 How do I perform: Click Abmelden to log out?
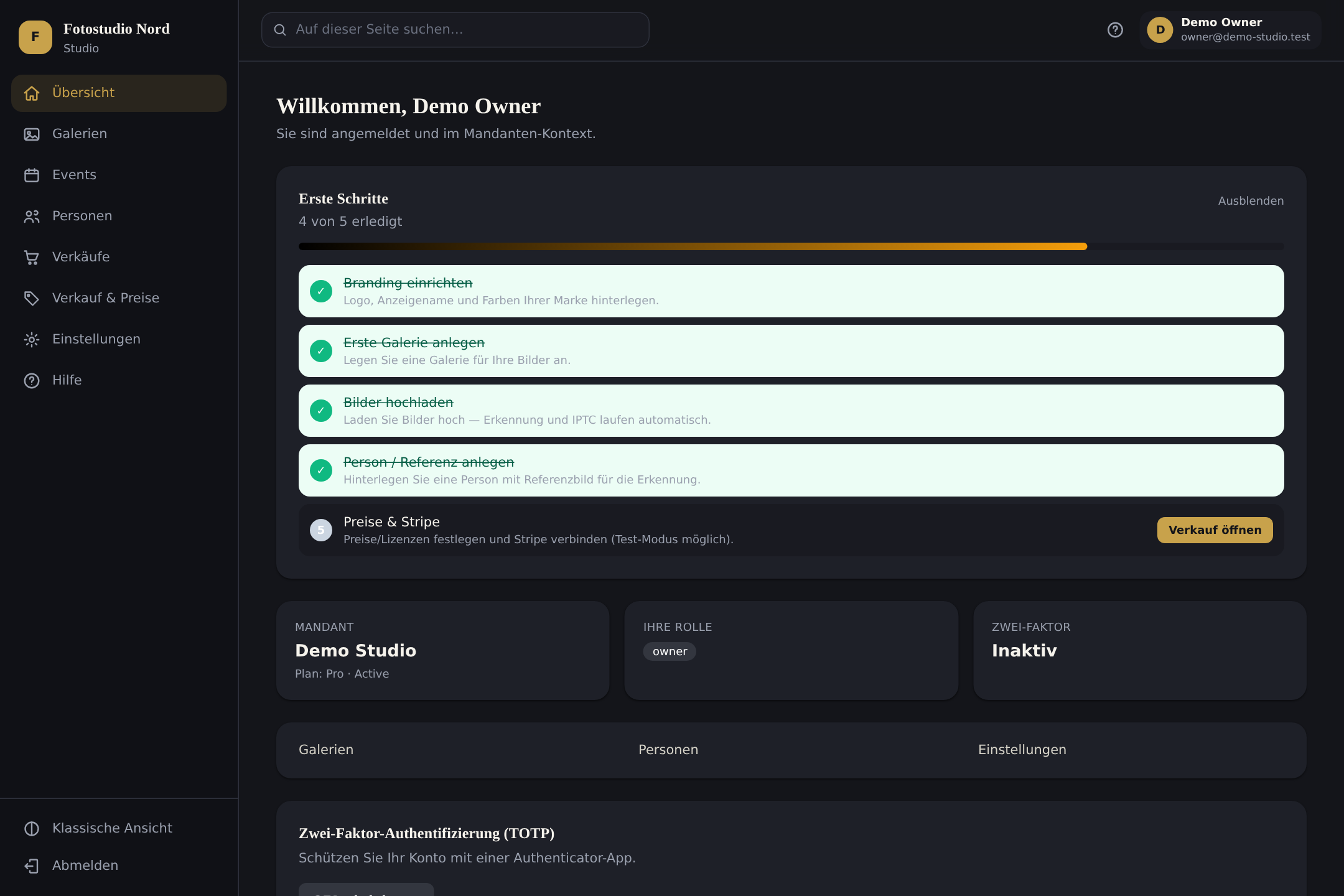[x=119, y=866]
